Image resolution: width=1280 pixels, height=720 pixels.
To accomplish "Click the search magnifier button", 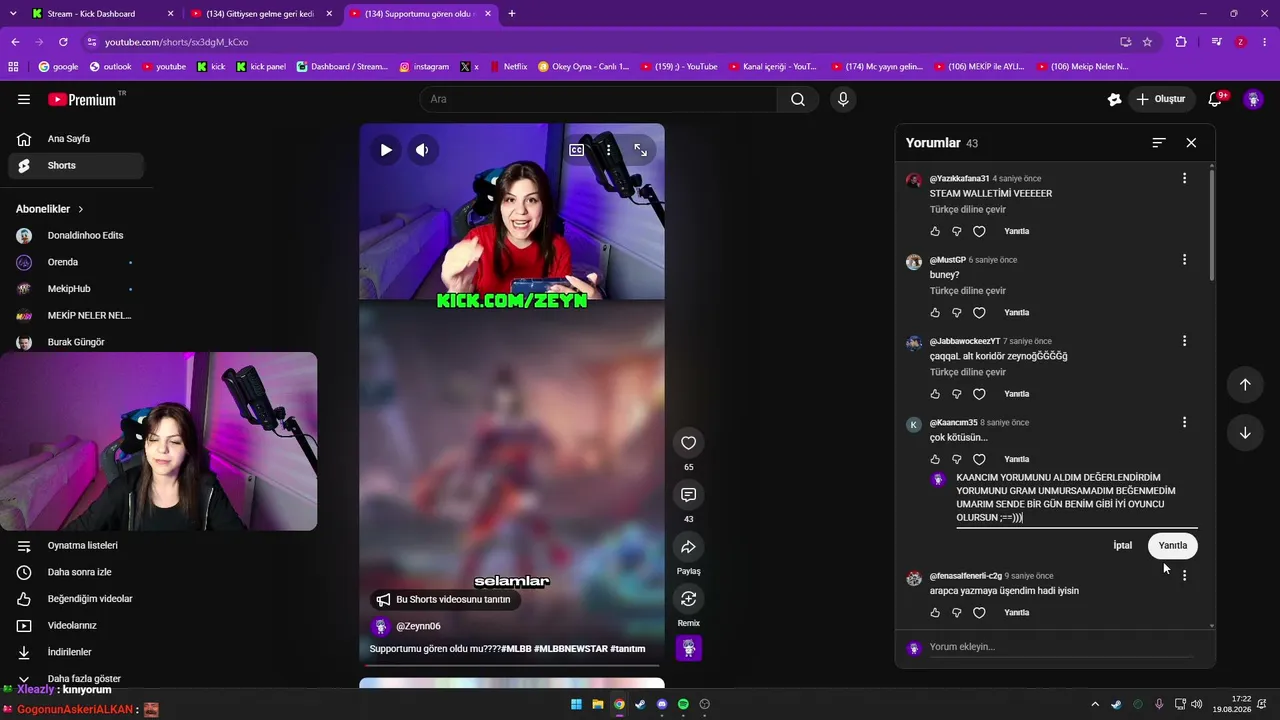I will (x=798, y=99).
